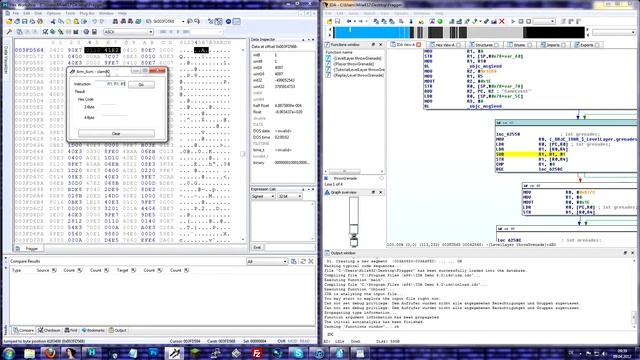Click the small box on Hex View-A tab

[x=458, y=45]
